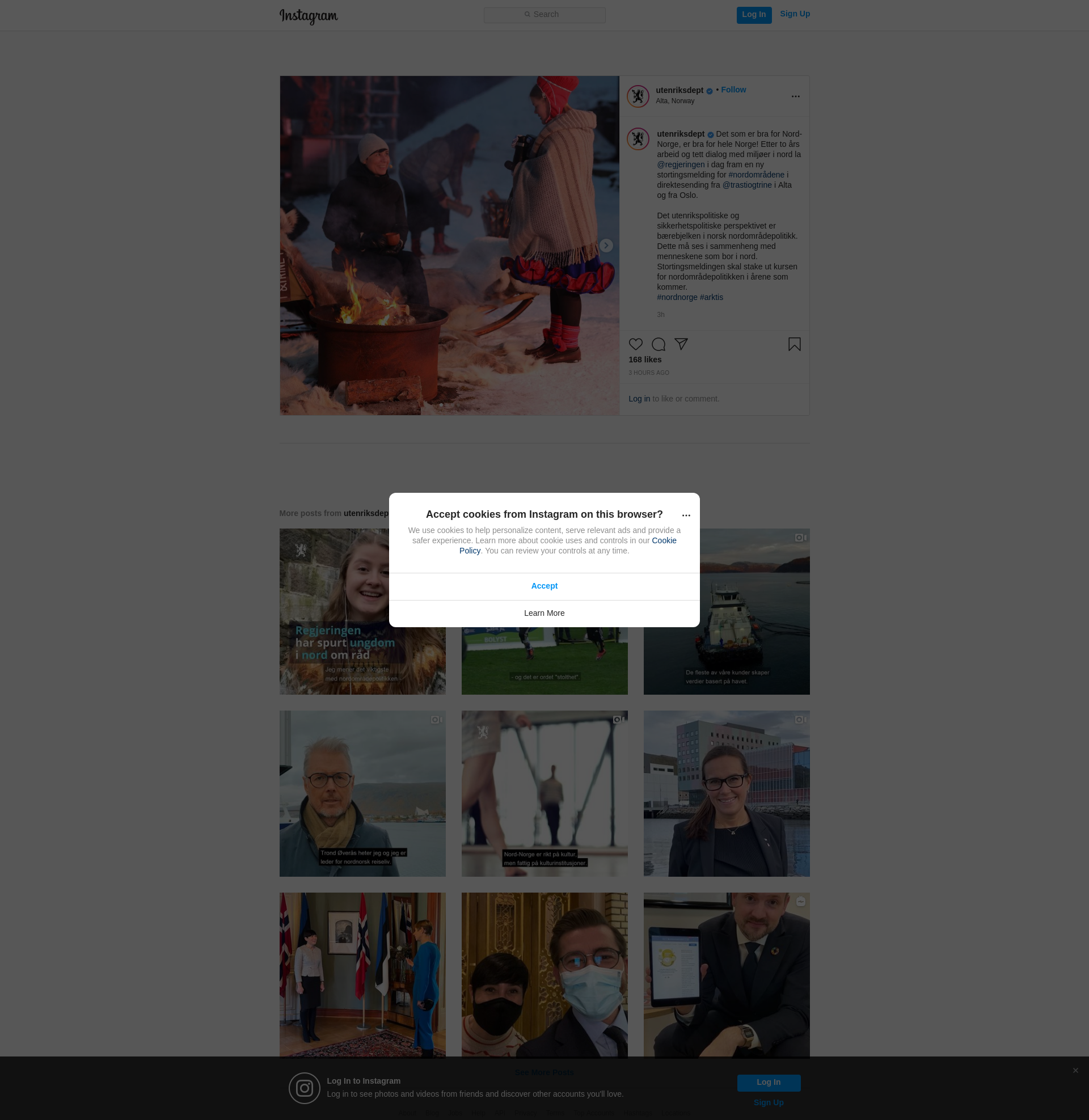
Task: Click utenriksdept profile avatar in header
Action: [x=638, y=96]
